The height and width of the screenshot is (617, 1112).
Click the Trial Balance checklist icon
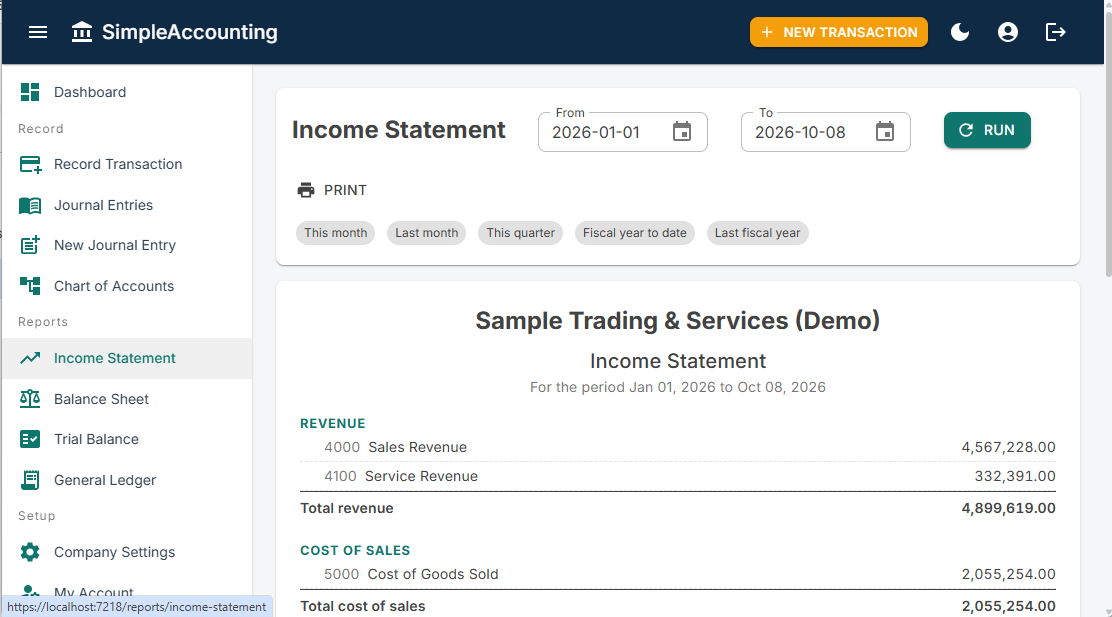click(x=30, y=439)
